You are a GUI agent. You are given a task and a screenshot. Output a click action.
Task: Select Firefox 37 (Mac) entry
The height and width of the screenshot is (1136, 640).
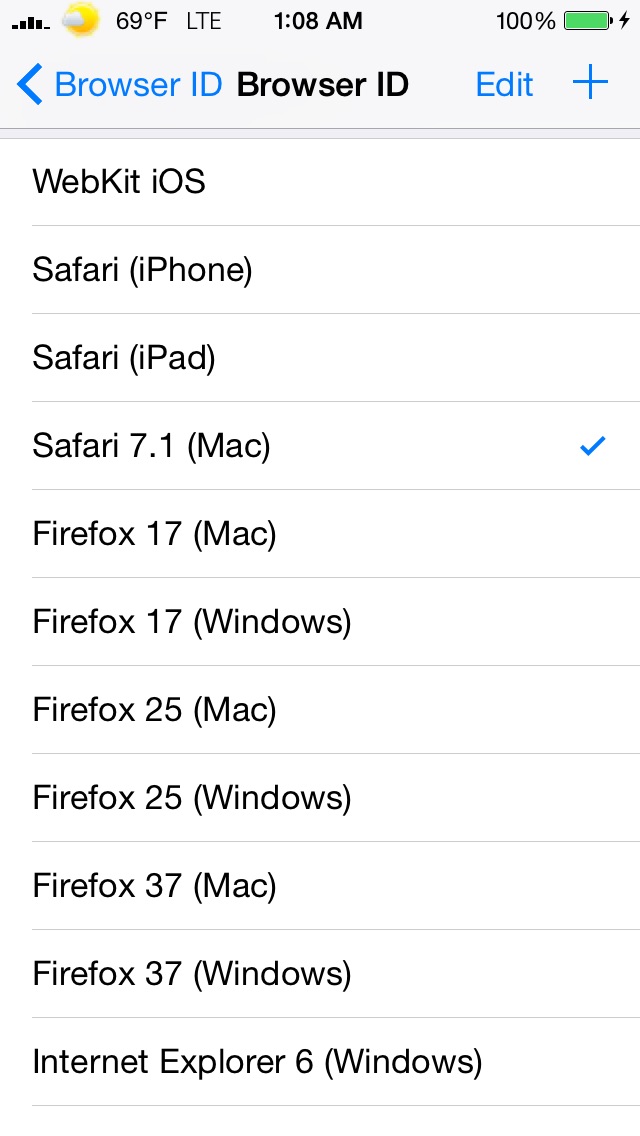tap(320, 886)
